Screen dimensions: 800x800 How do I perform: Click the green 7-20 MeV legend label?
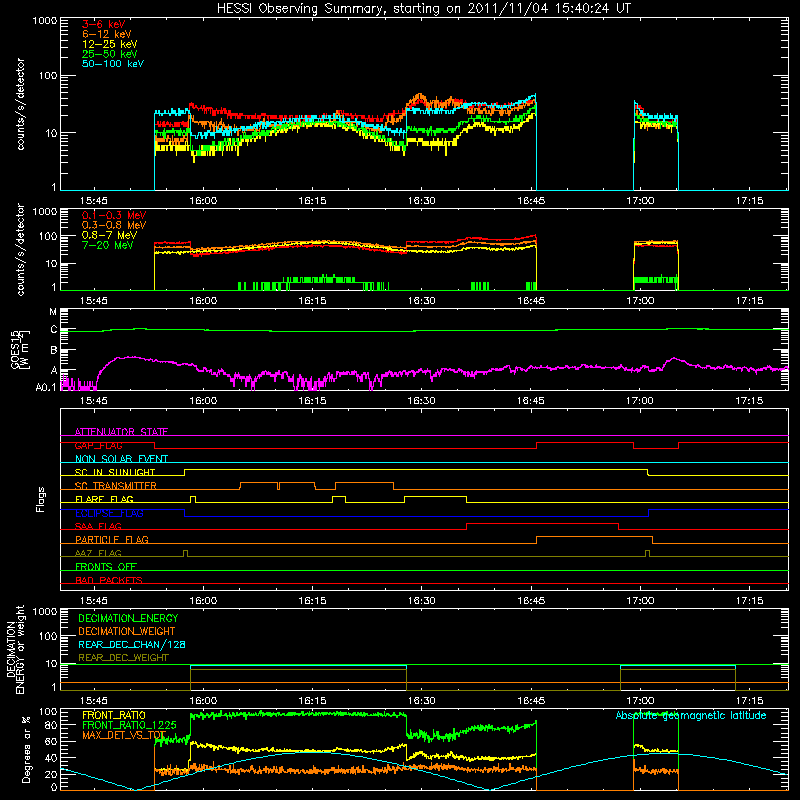point(107,245)
